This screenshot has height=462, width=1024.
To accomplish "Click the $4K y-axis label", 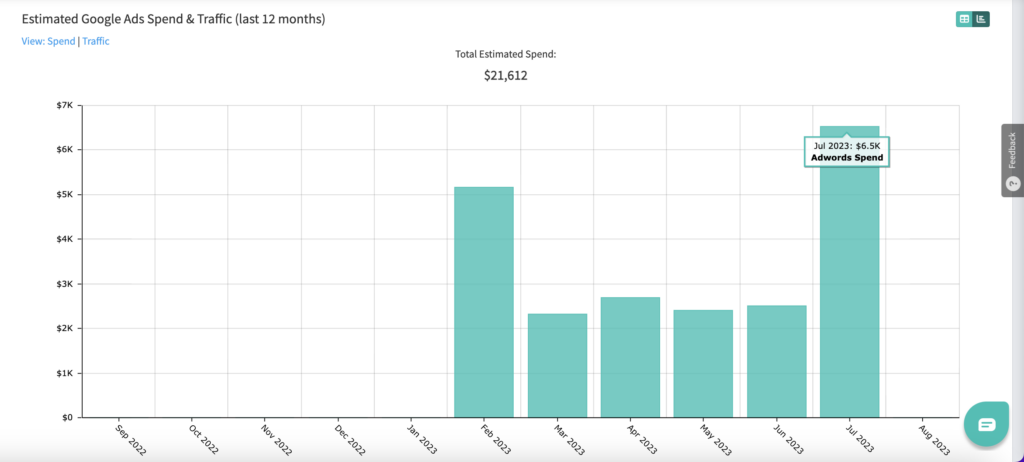I will click(x=65, y=239).
